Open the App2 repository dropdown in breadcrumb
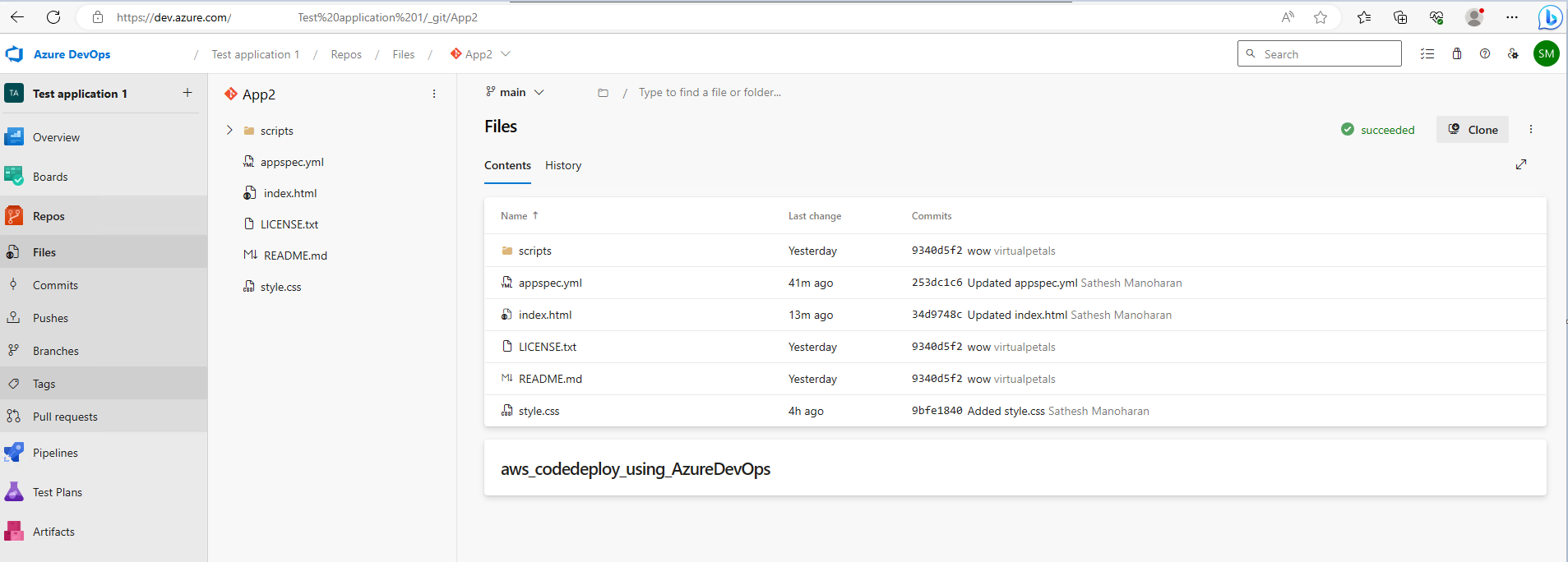 pos(480,54)
